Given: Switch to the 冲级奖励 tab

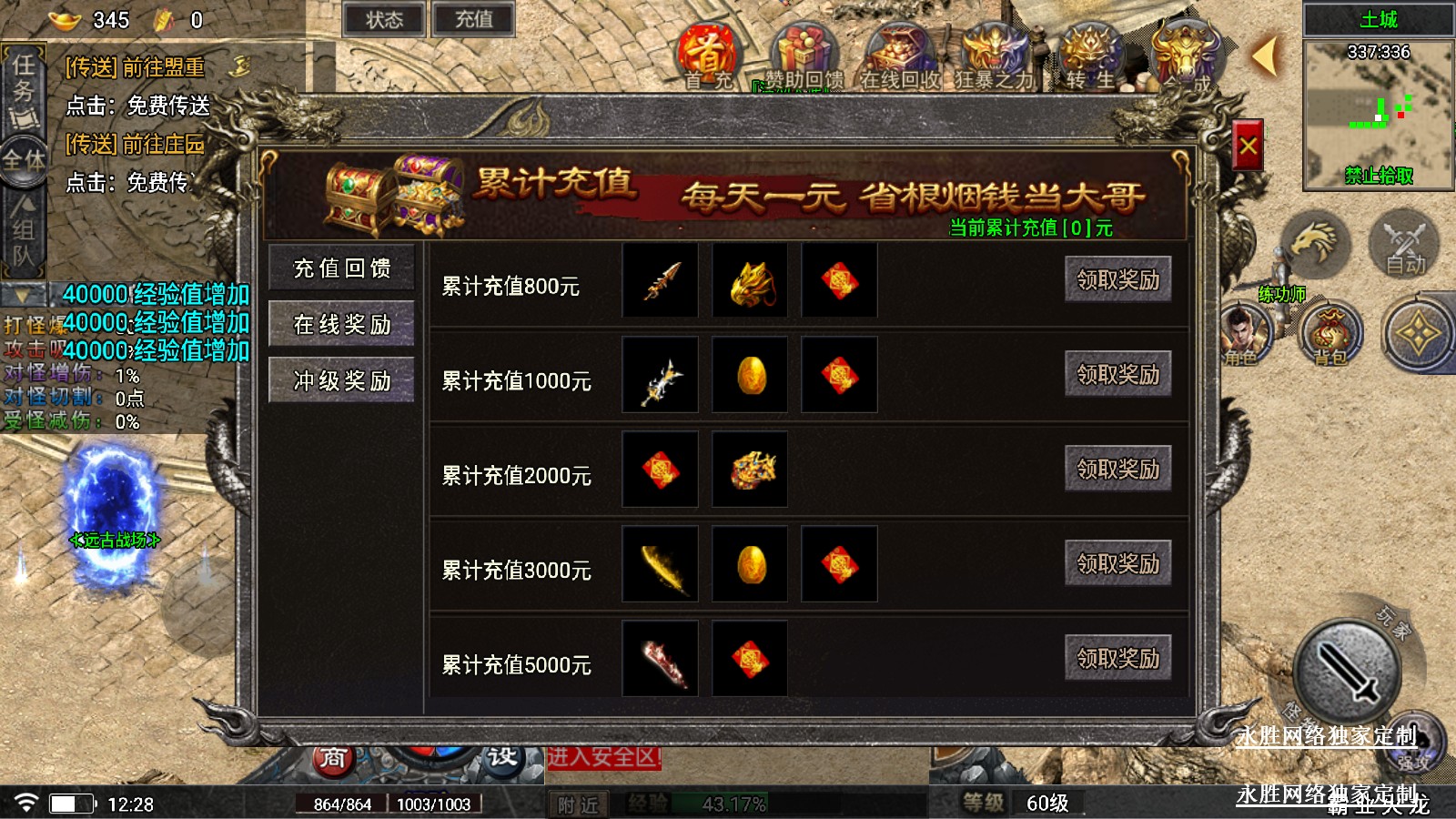Looking at the screenshot, I should pyautogui.click(x=342, y=380).
